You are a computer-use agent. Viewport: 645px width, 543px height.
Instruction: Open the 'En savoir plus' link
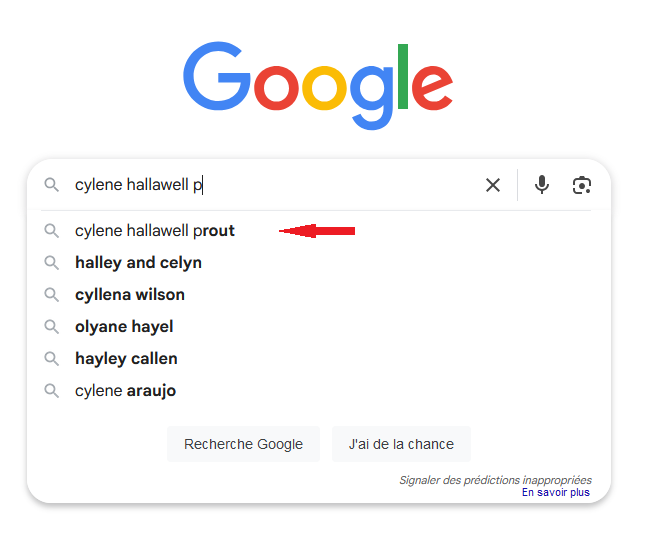click(556, 492)
